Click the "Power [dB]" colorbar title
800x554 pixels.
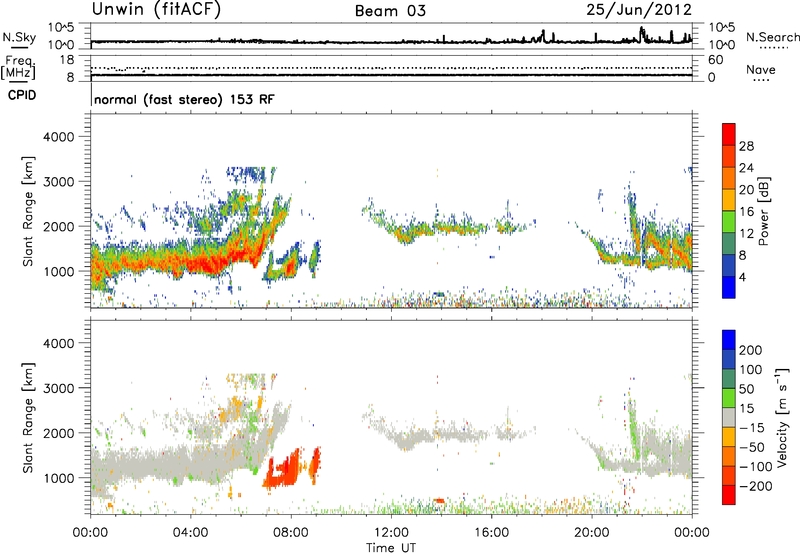pyautogui.click(x=764, y=211)
